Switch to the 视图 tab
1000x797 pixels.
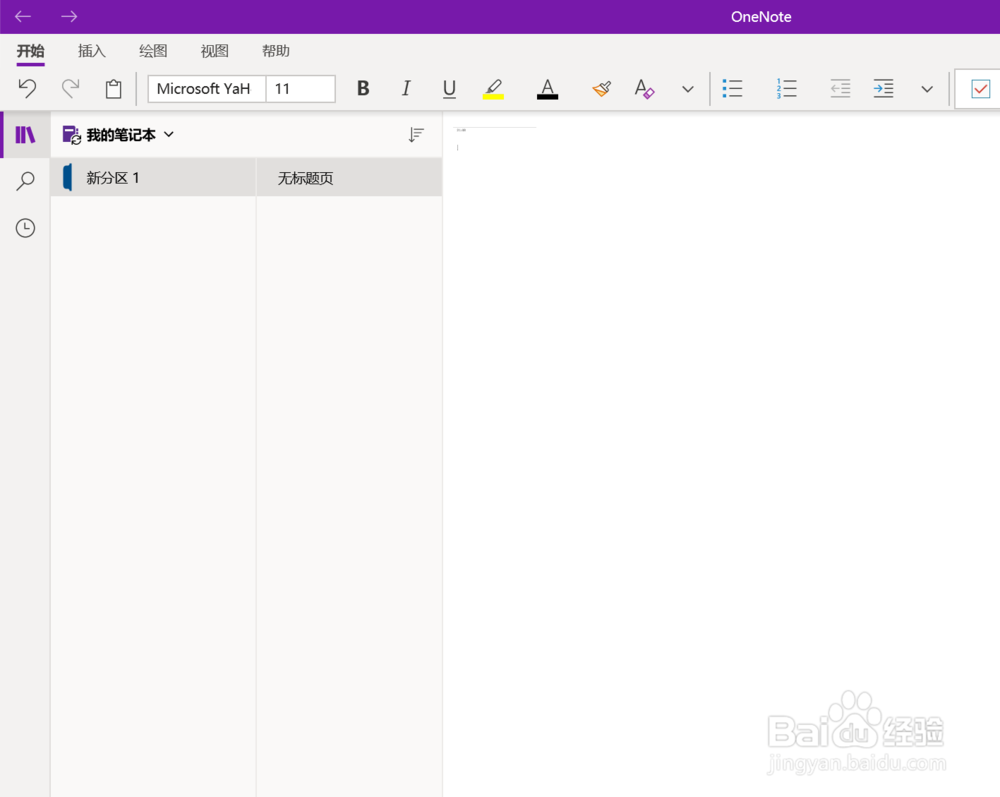(214, 51)
